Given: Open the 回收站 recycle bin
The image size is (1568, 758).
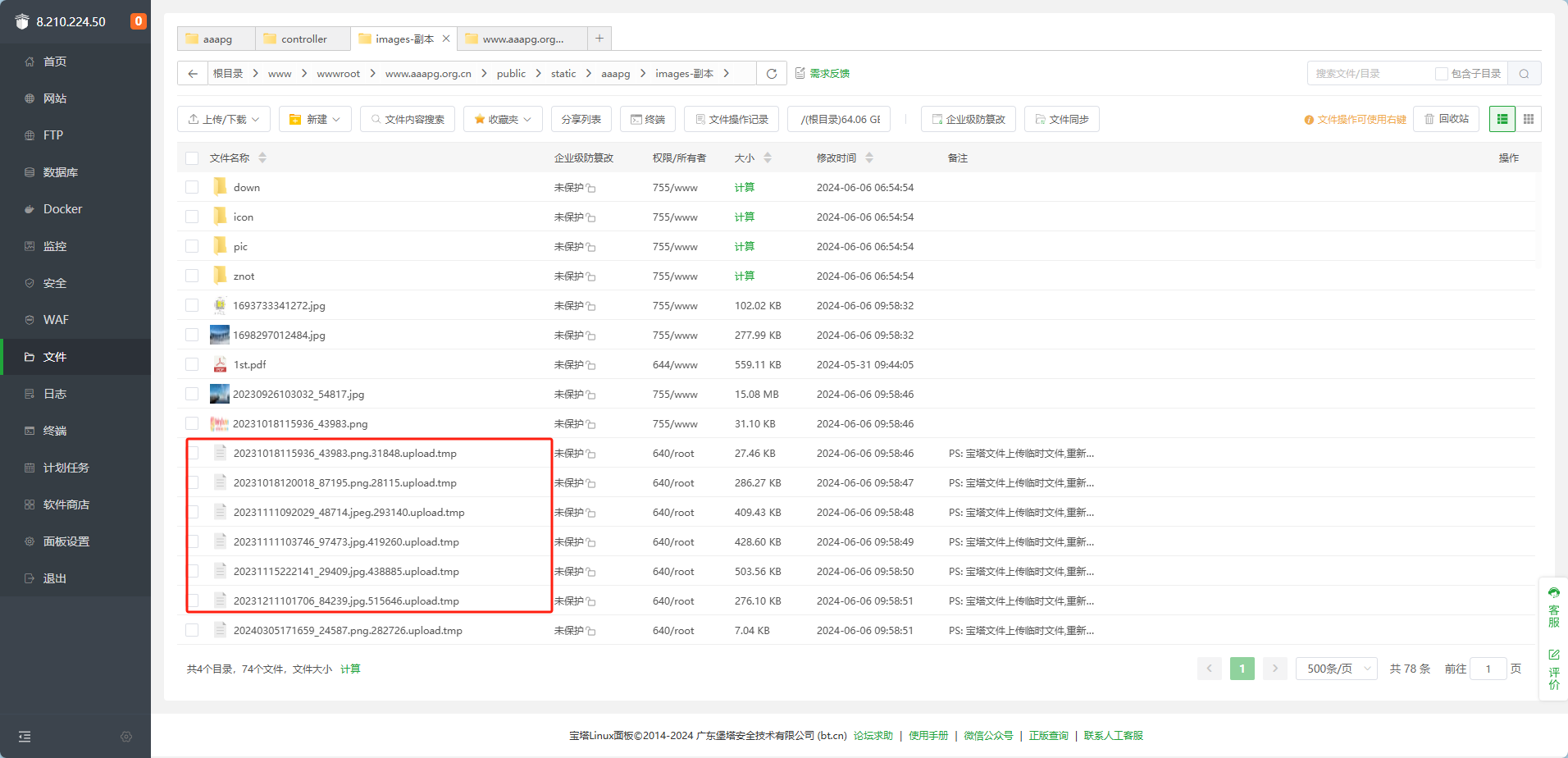Looking at the screenshot, I should 1447,119.
